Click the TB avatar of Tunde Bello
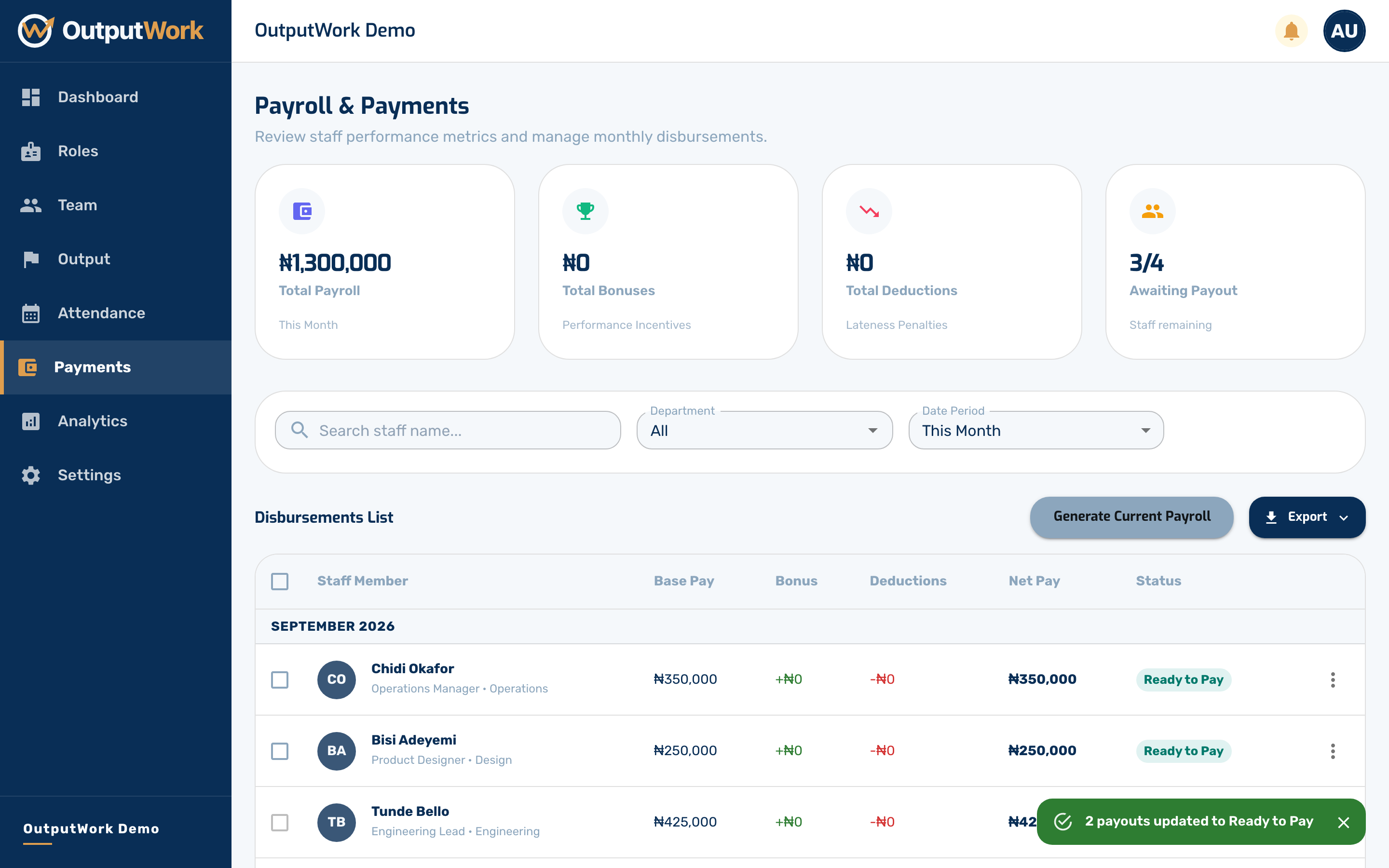The image size is (1389, 868). [x=336, y=822]
